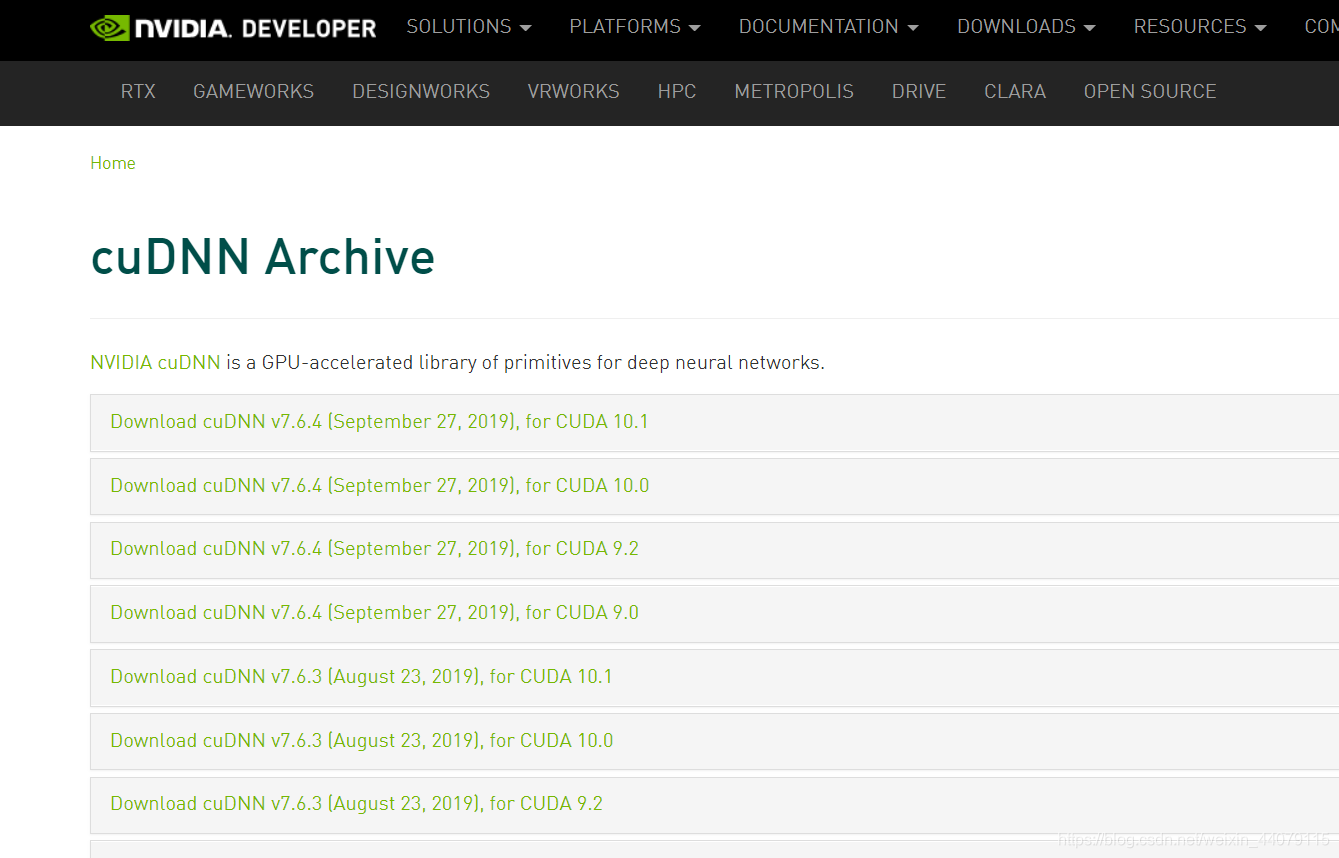This screenshot has height=858, width=1339.
Task: Go to the RTX section
Action: 138,91
